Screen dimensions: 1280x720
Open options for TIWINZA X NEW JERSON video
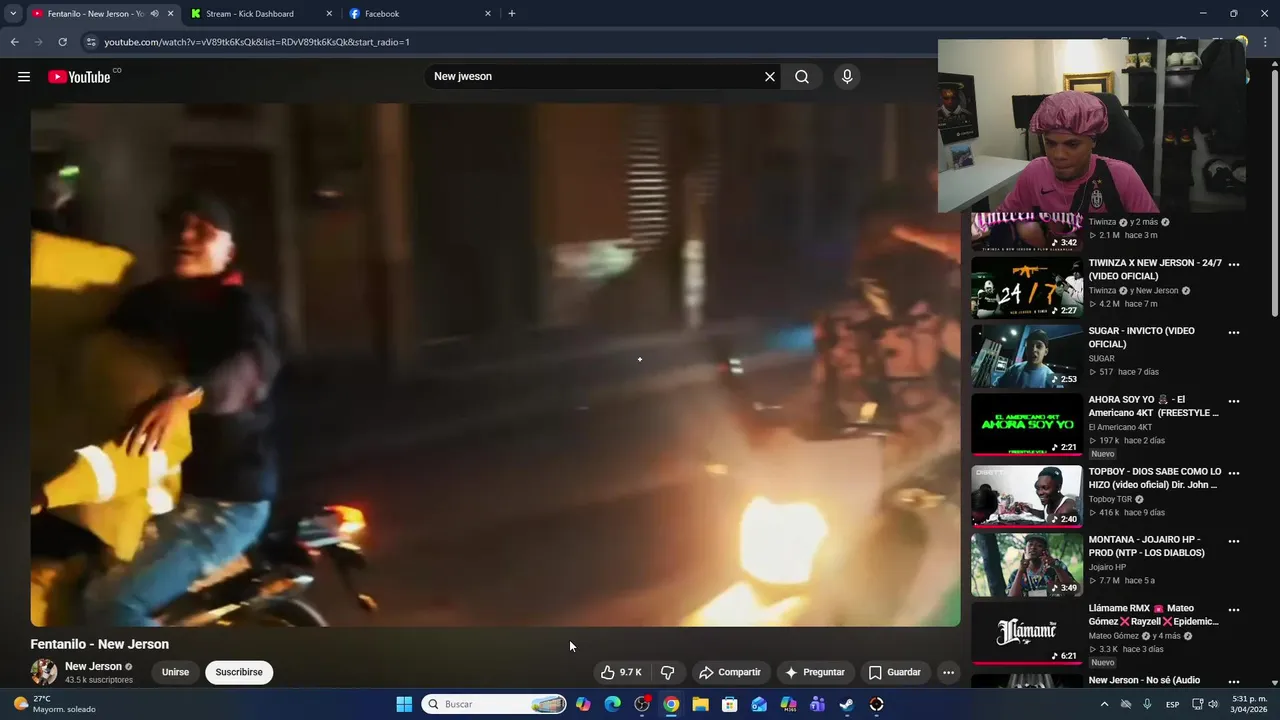[1234, 264]
